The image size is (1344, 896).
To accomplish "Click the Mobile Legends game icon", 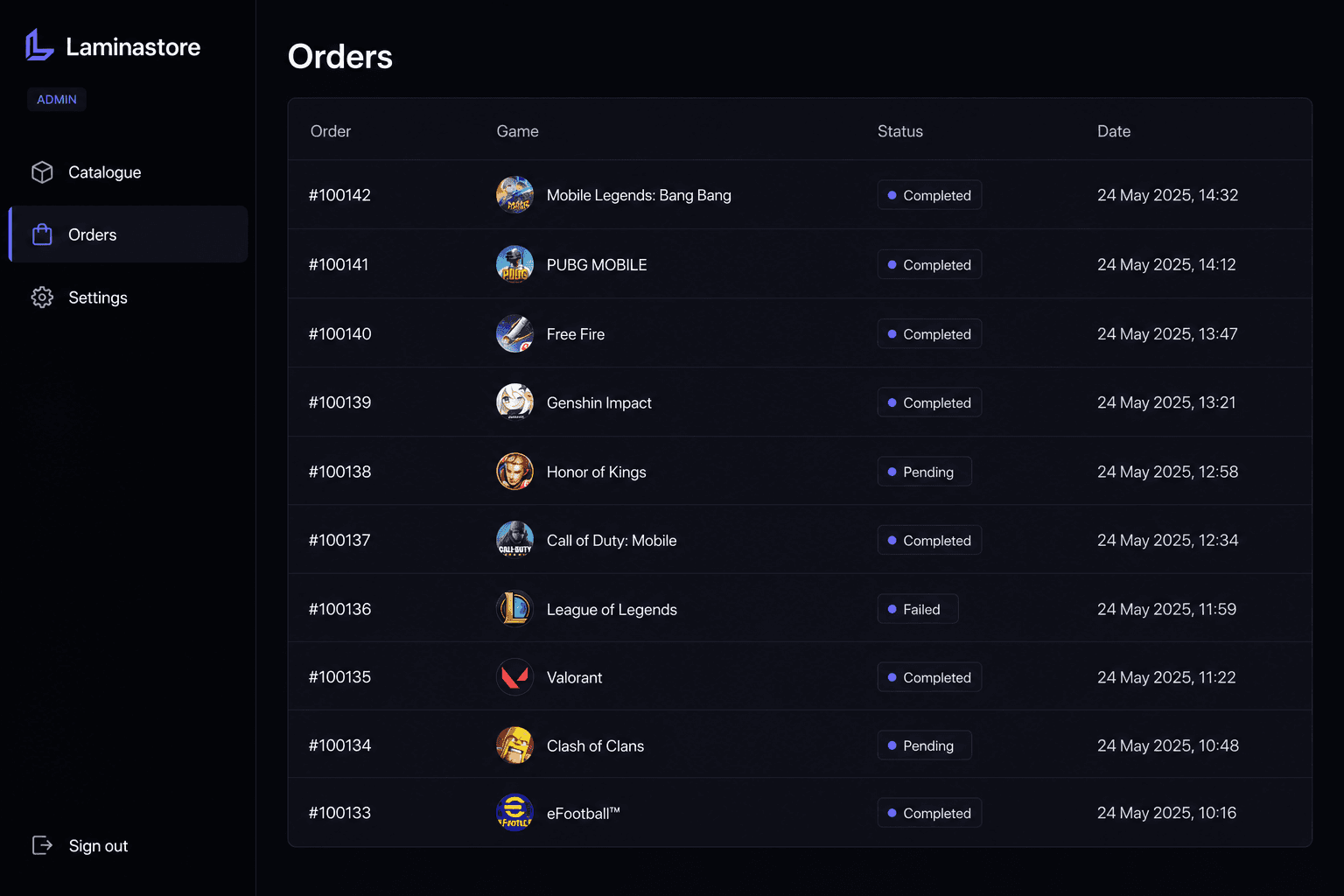I will (514, 195).
